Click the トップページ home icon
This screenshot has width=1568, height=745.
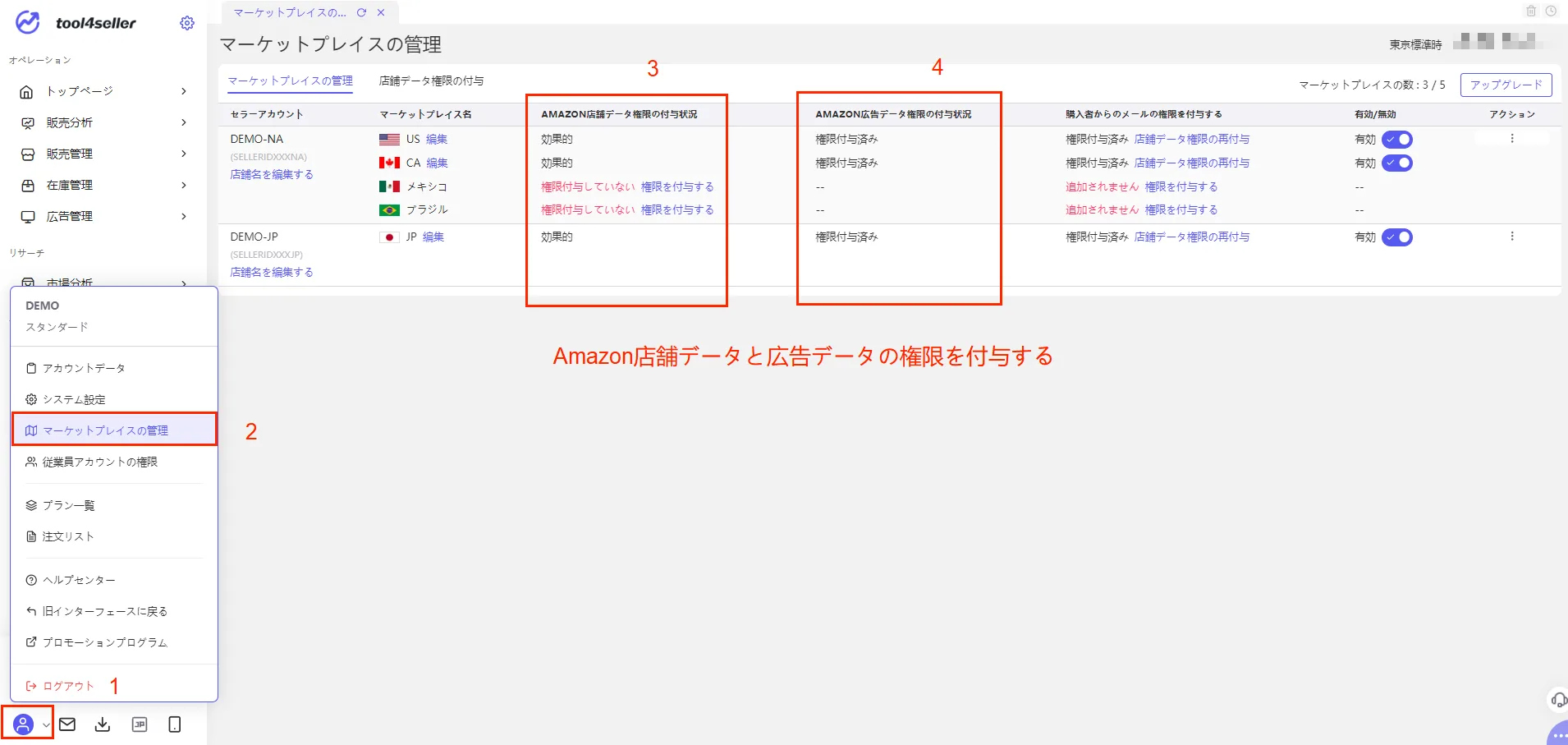click(27, 91)
